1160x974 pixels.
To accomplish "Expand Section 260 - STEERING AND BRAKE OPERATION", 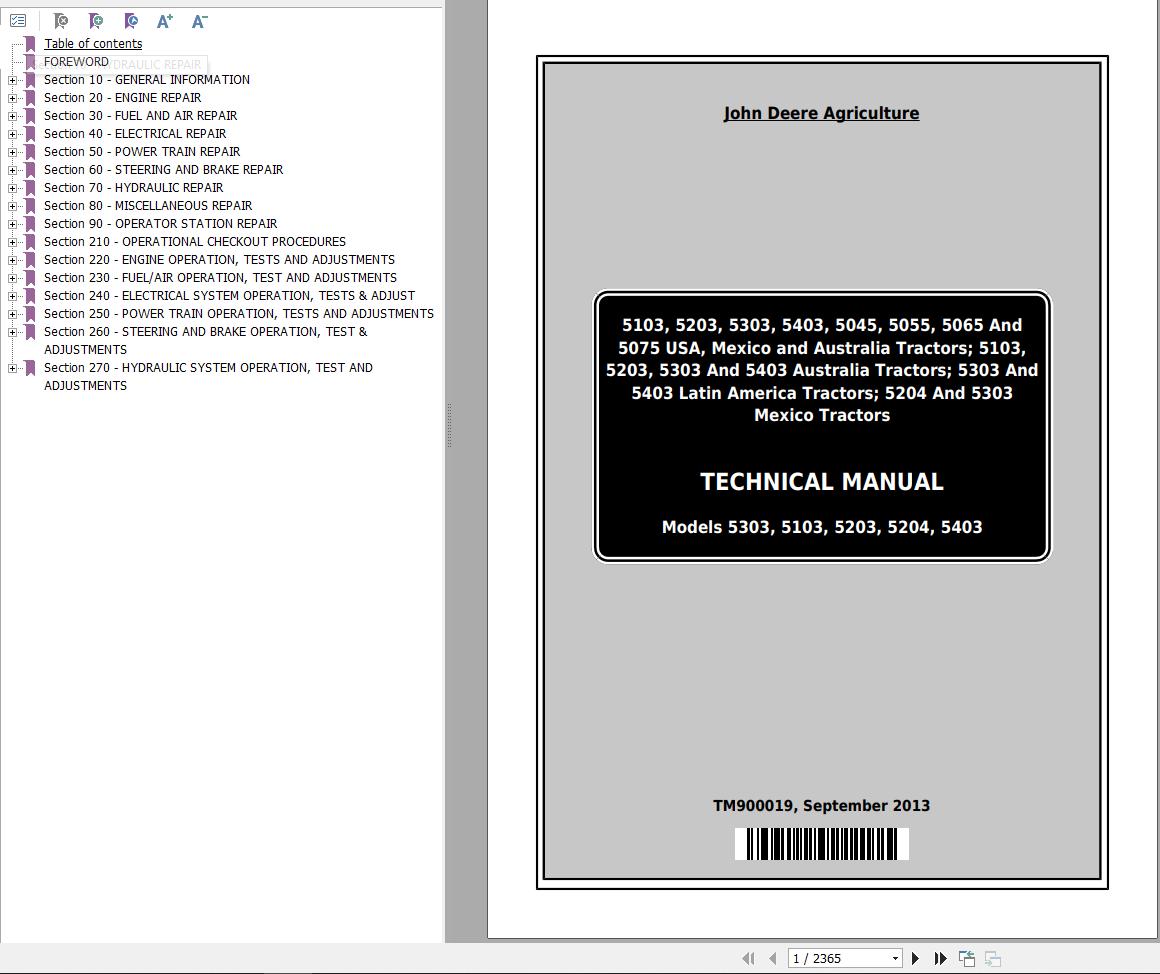I will [12, 332].
